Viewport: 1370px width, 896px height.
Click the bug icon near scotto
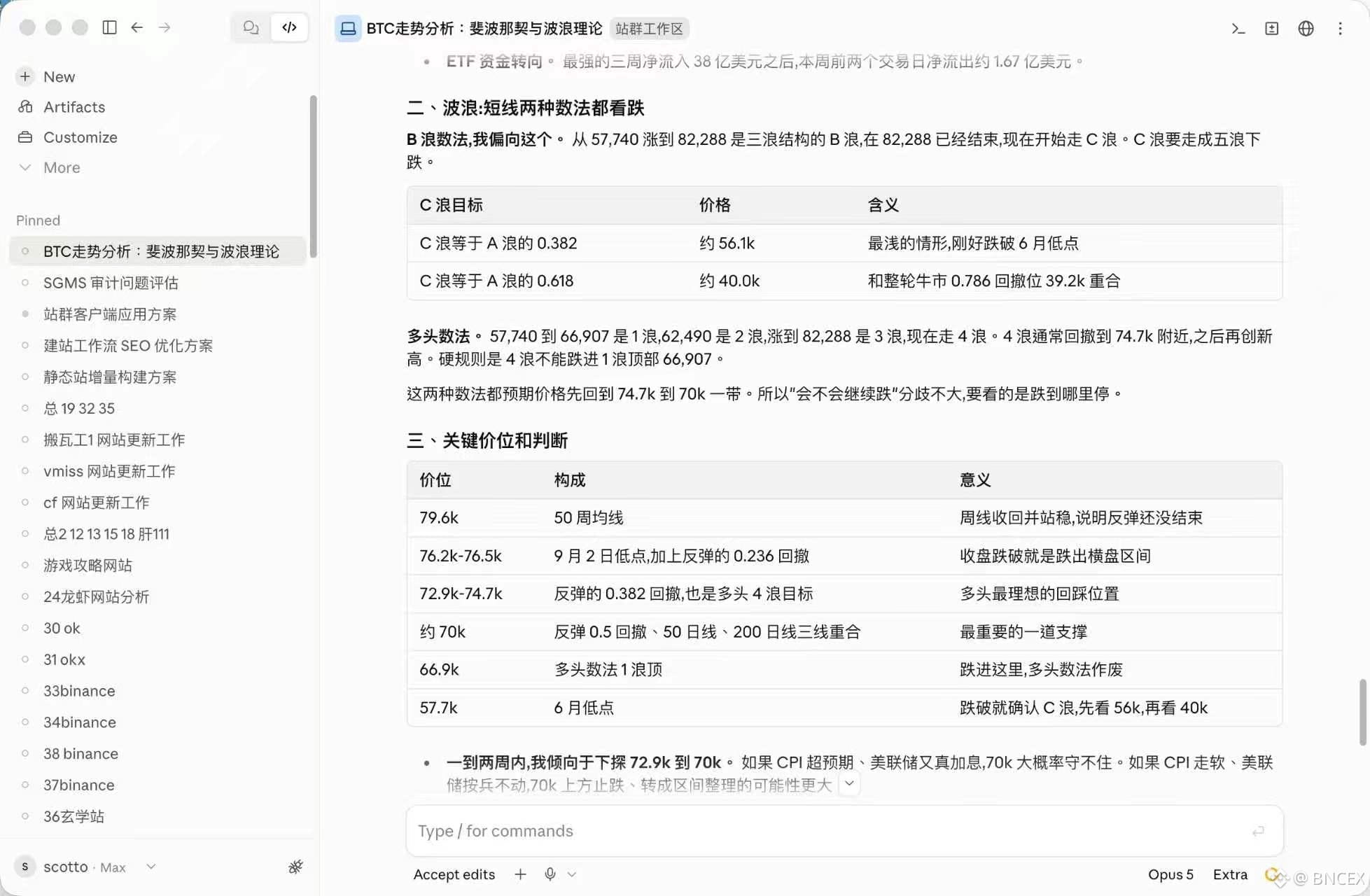295,867
